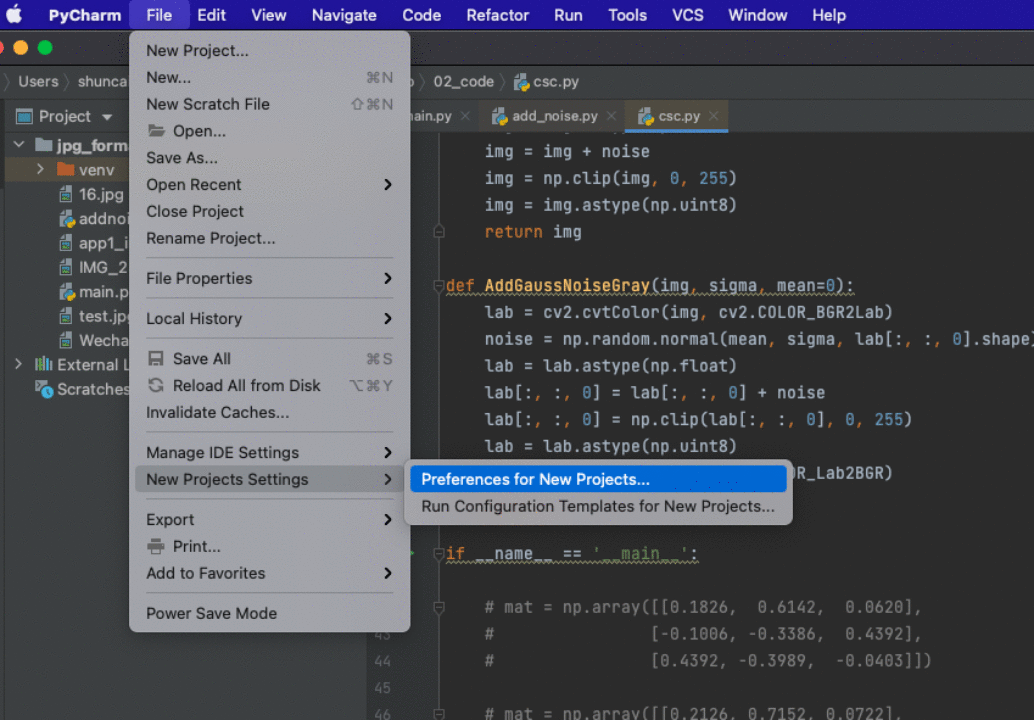
Task: Switch to the add_noise.py editor tab
Action: pyautogui.click(x=553, y=116)
